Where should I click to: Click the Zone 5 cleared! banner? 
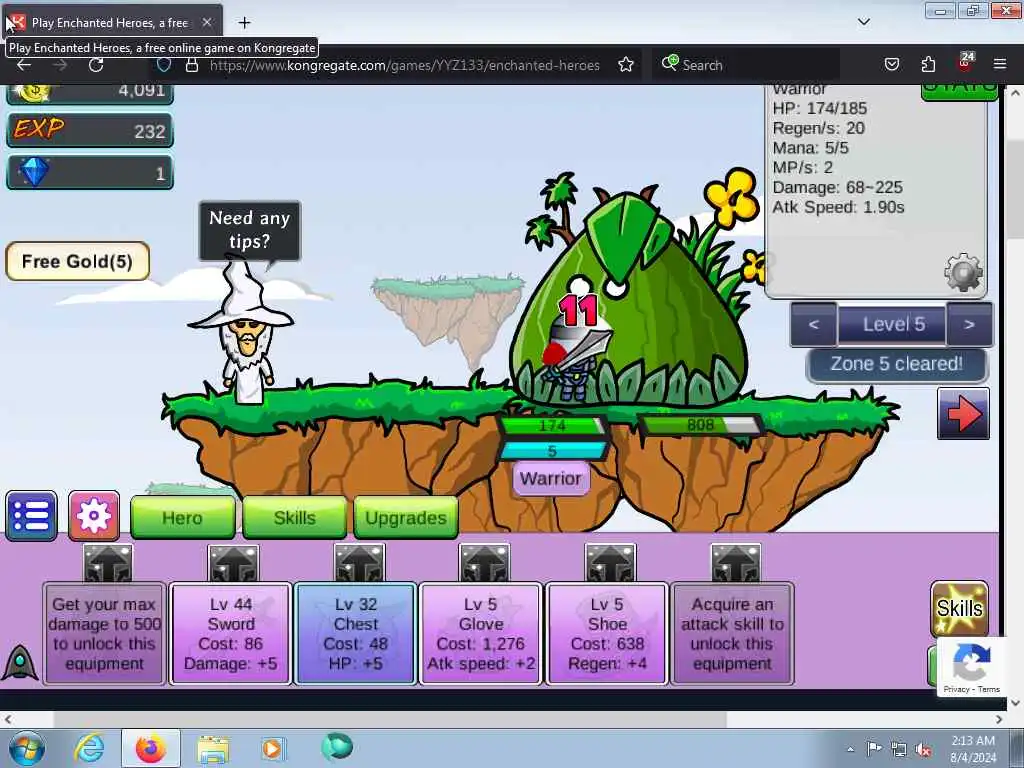click(x=897, y=364)
